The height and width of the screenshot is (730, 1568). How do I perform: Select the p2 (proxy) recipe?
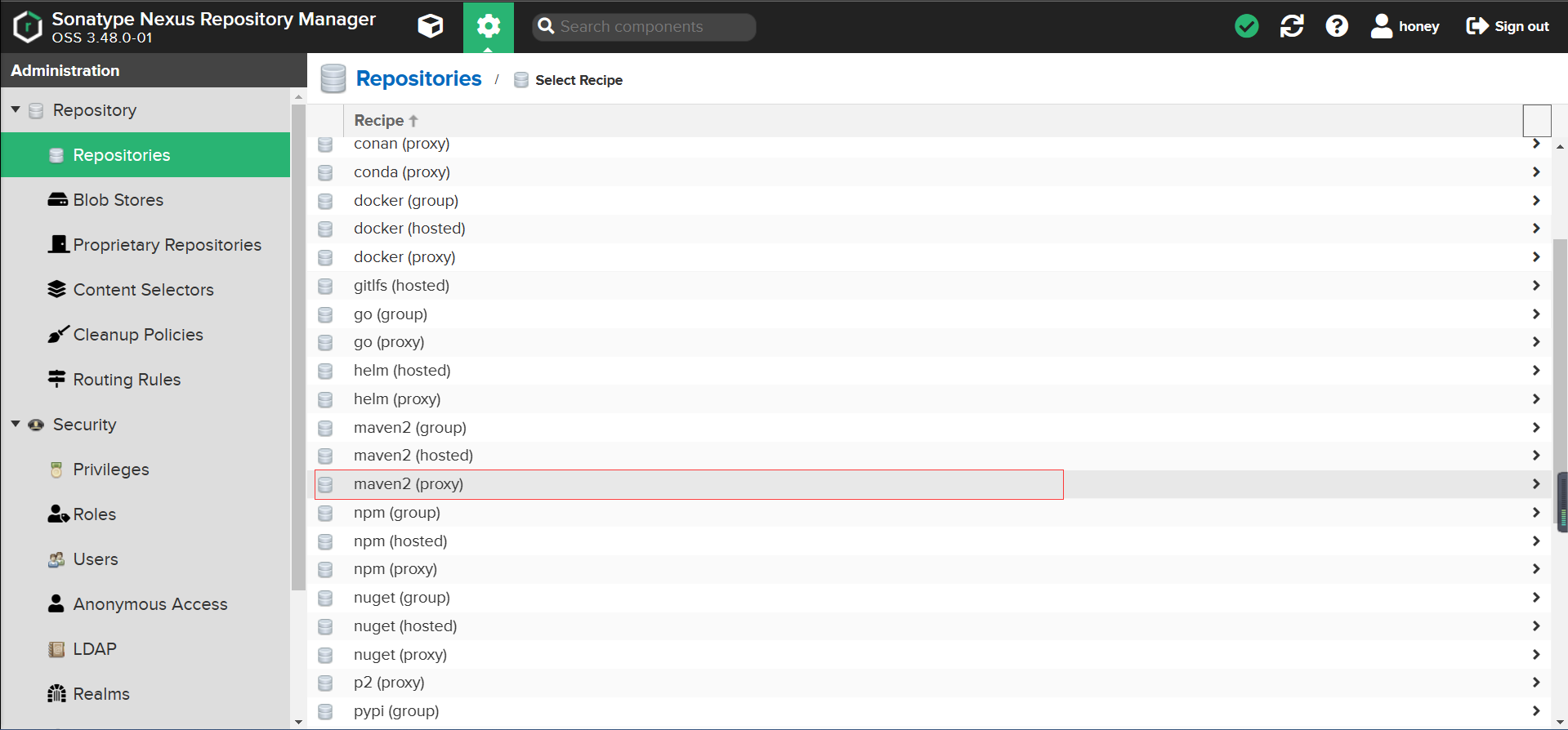[x=928, y=683]
